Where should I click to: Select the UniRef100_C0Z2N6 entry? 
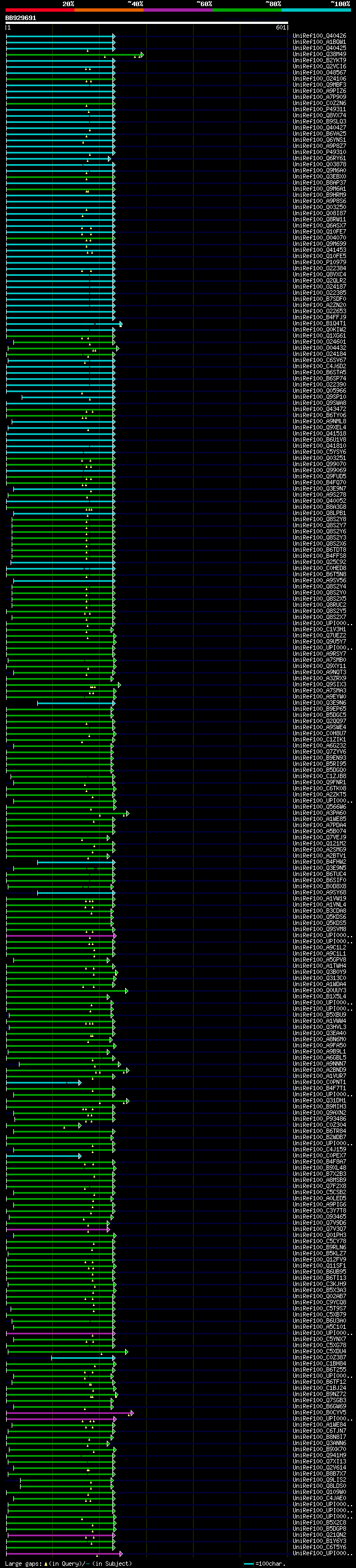pos(319,103)
